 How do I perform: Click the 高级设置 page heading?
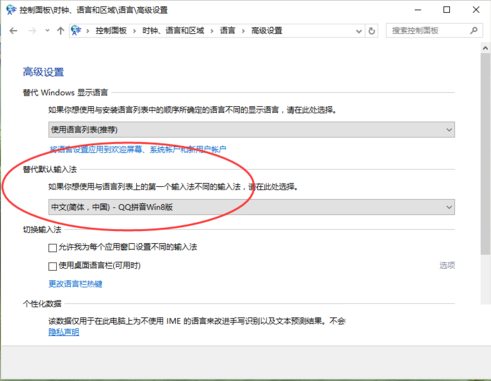tap(43, 72)
